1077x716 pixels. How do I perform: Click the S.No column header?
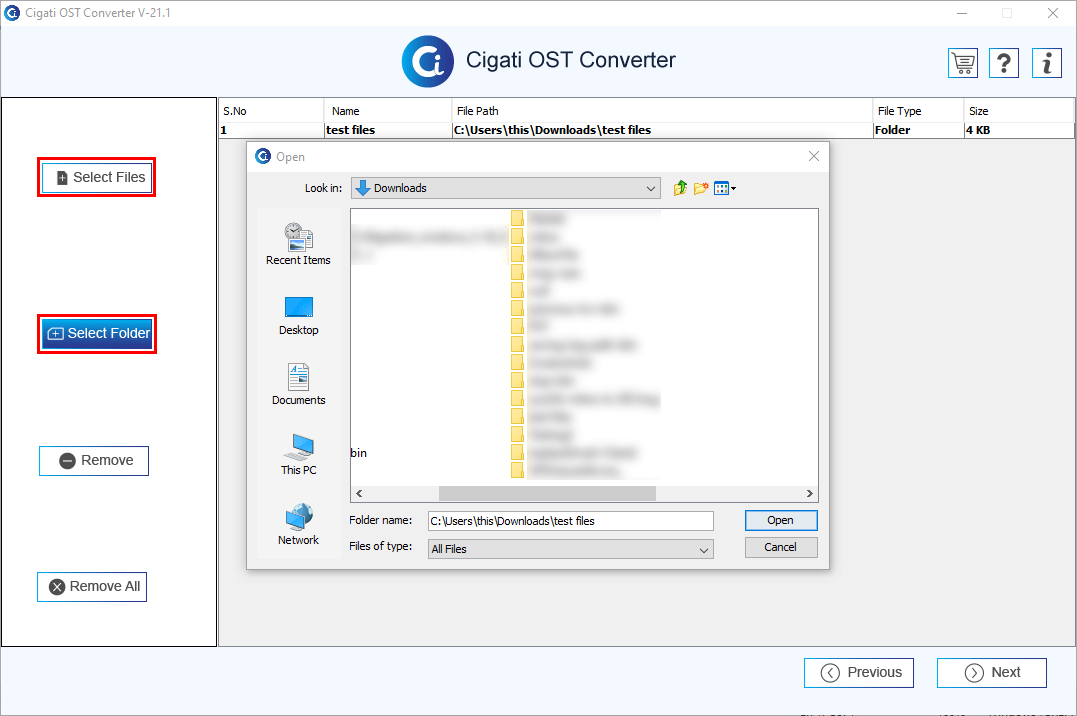tap(271, 111)
